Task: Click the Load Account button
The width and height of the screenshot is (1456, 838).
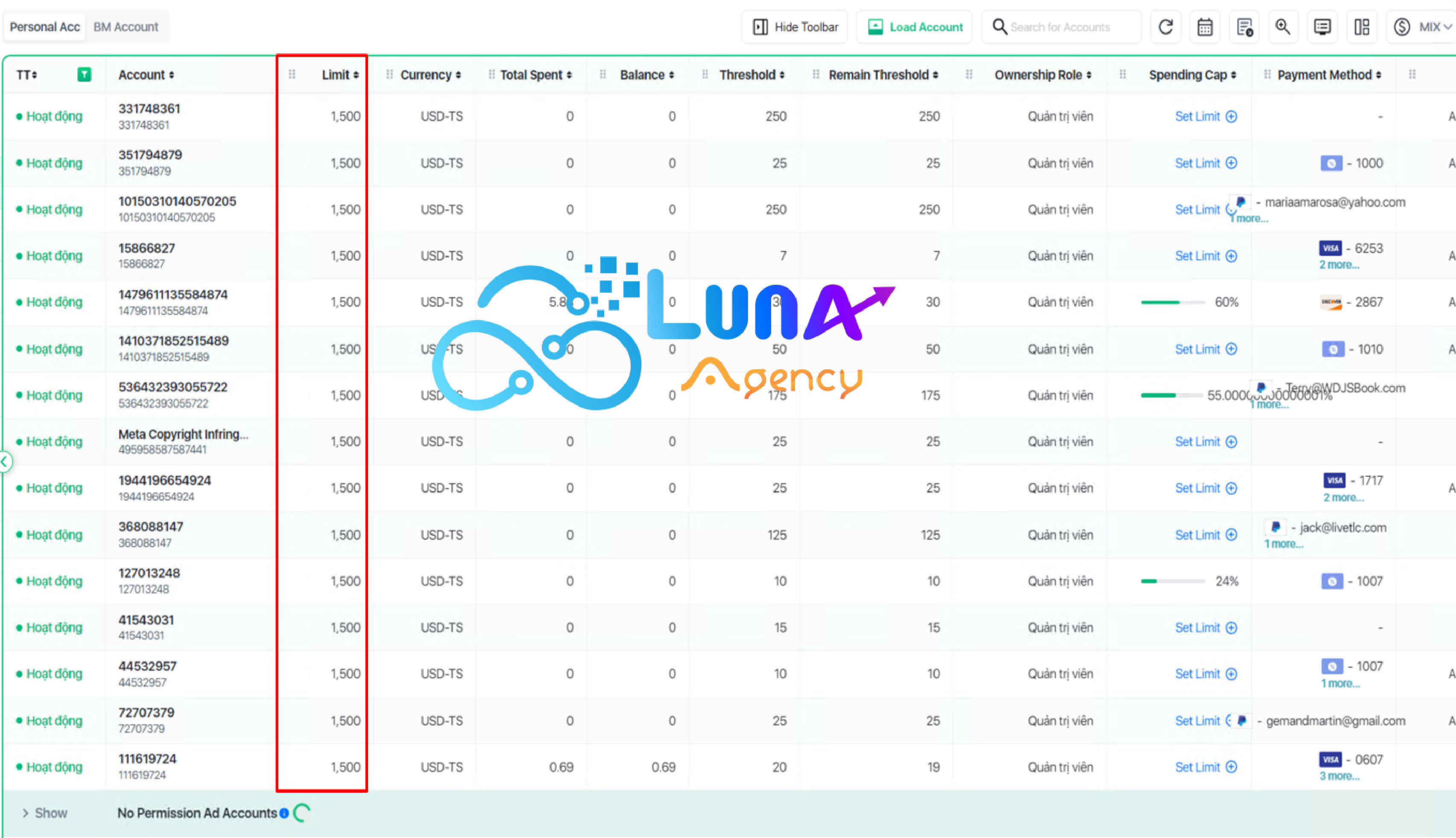Action: (915, 27)
